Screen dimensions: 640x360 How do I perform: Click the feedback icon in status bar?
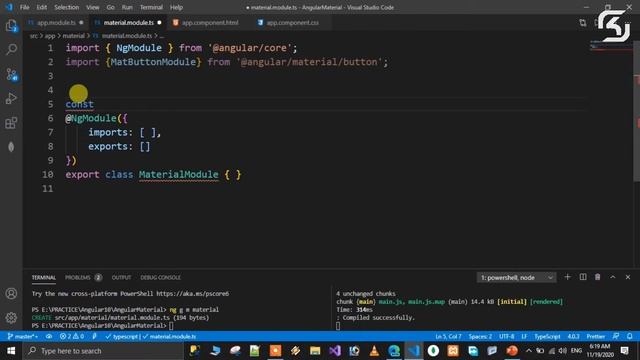(x=616, y=337)
